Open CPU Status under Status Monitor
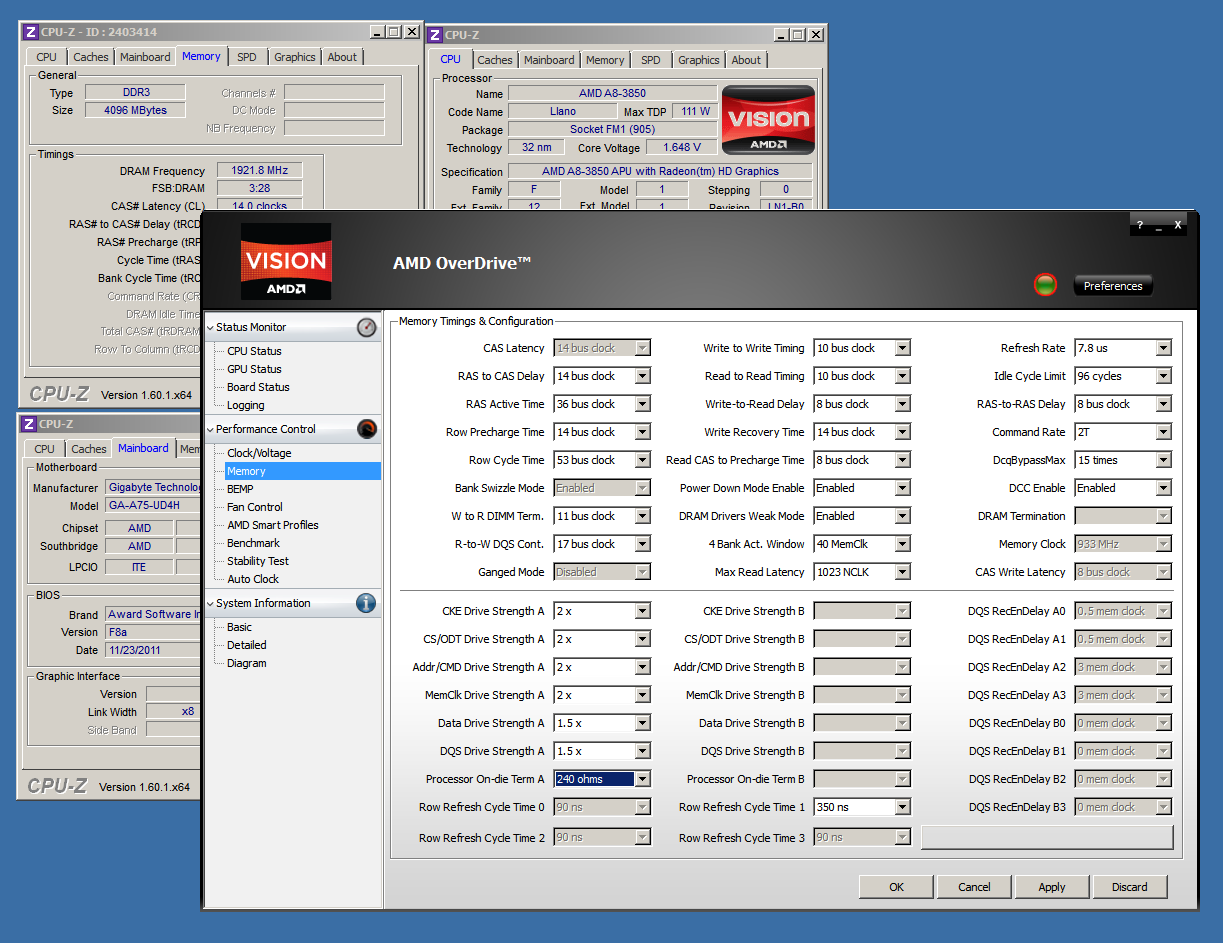1223x943 pixels. [254, 351]
